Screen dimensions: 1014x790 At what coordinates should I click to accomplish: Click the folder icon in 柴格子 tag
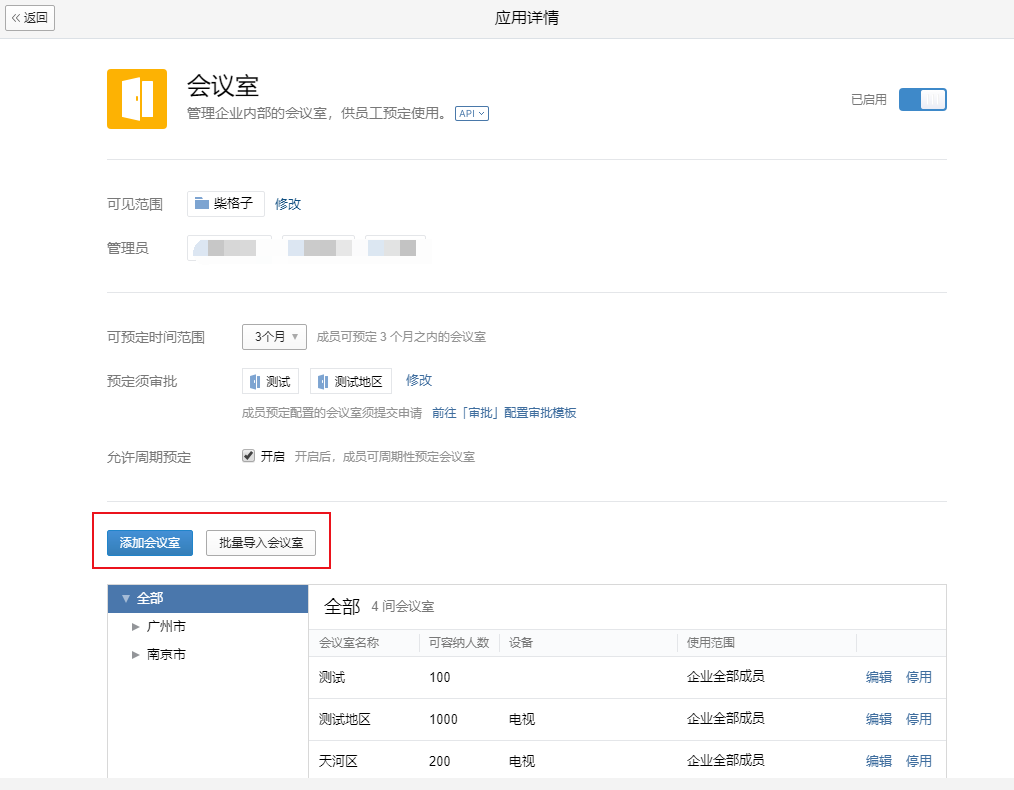[202, 204]
